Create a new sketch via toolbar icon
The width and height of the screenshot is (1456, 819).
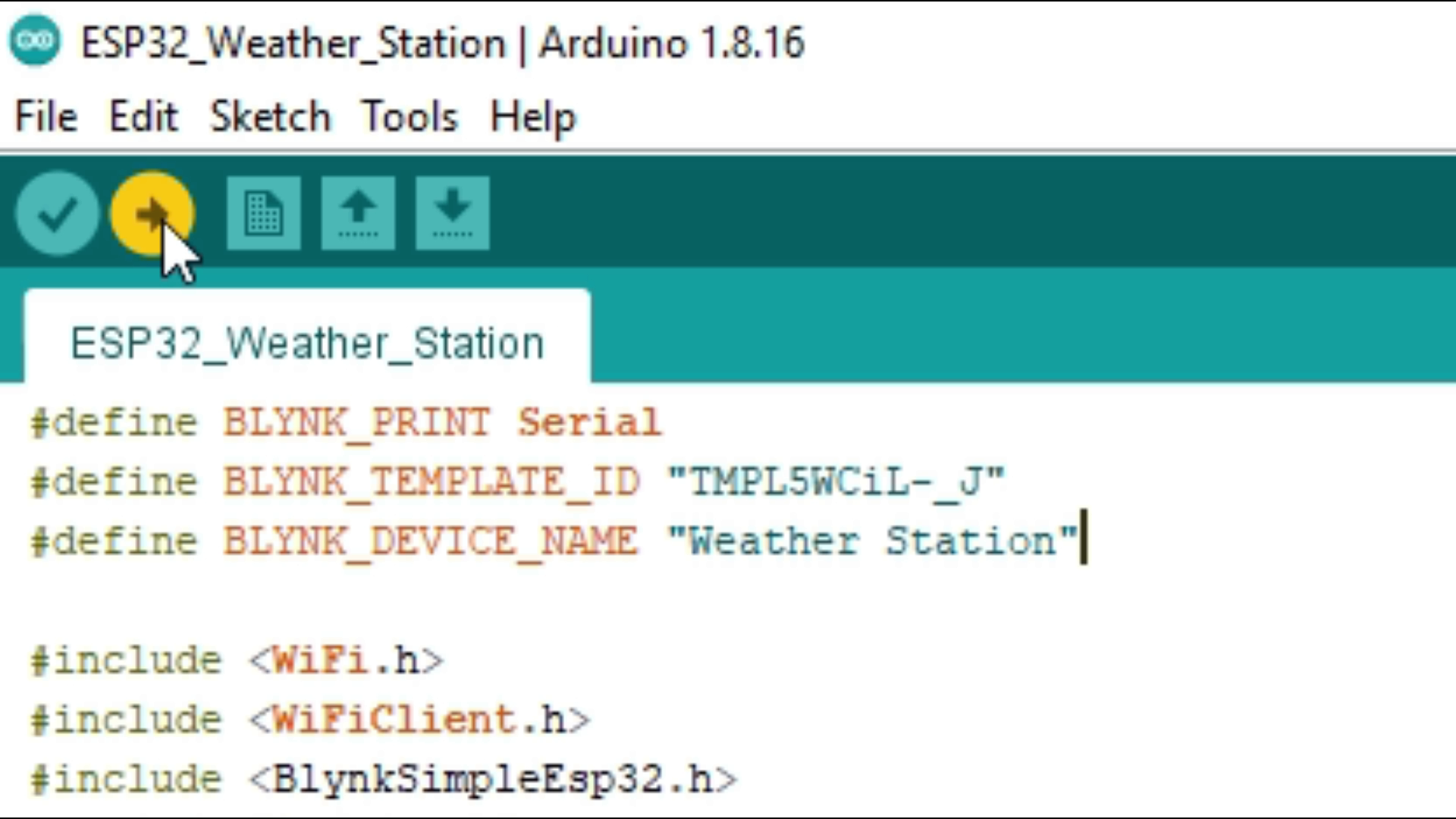coord(264,213)
